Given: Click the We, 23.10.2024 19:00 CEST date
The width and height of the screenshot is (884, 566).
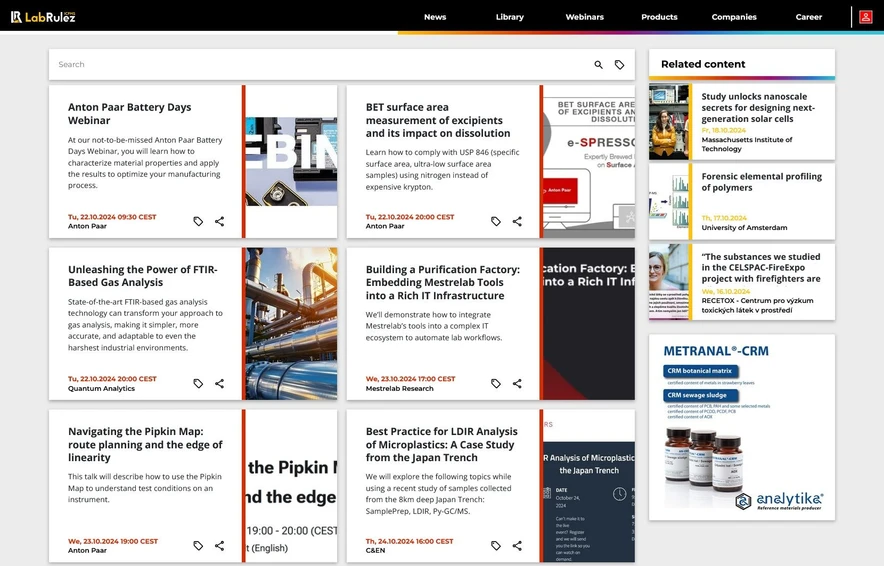Looking at the screenshot, I should point(113,541).
